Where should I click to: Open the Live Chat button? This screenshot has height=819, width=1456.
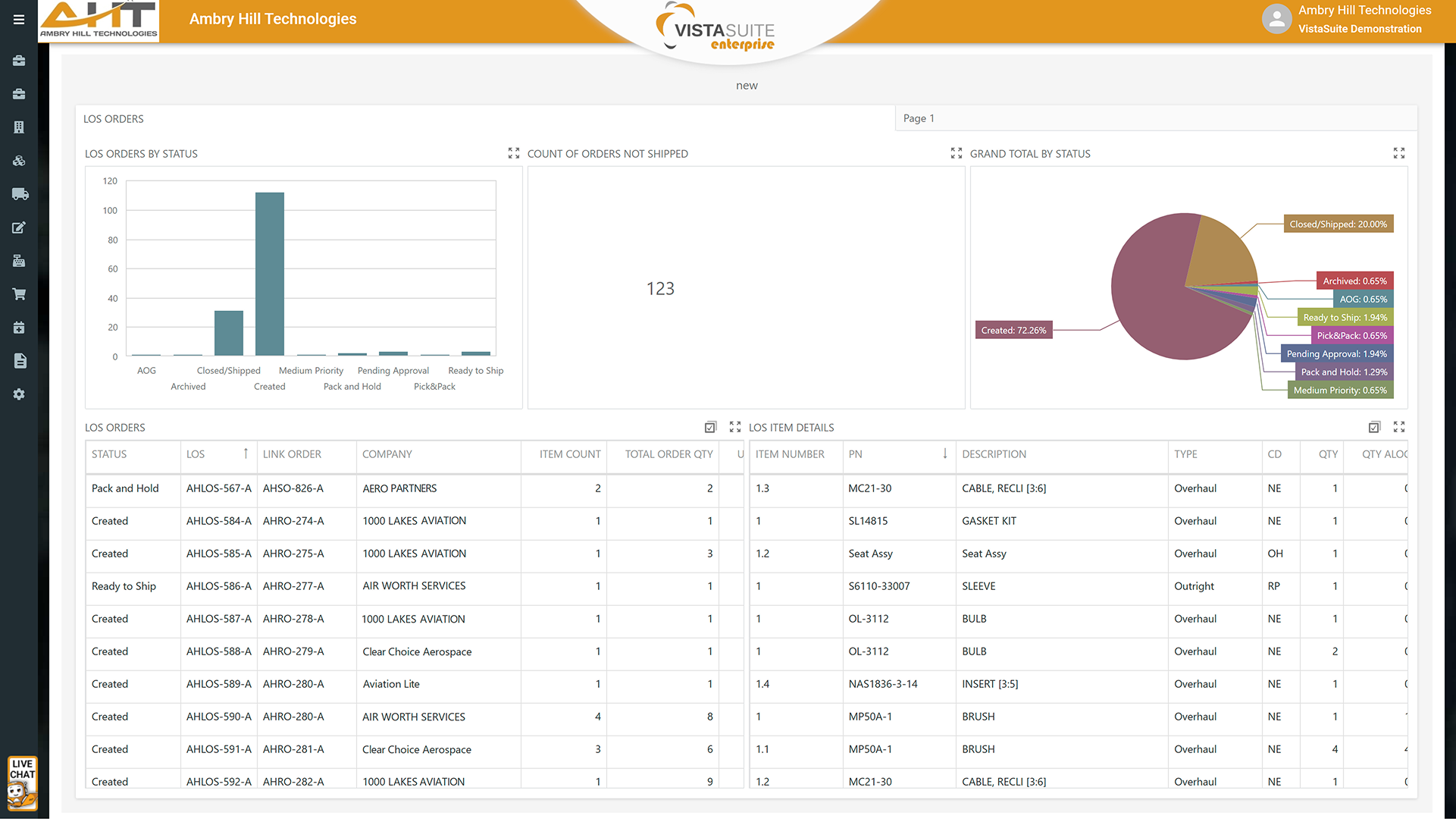tap(22, 783)
